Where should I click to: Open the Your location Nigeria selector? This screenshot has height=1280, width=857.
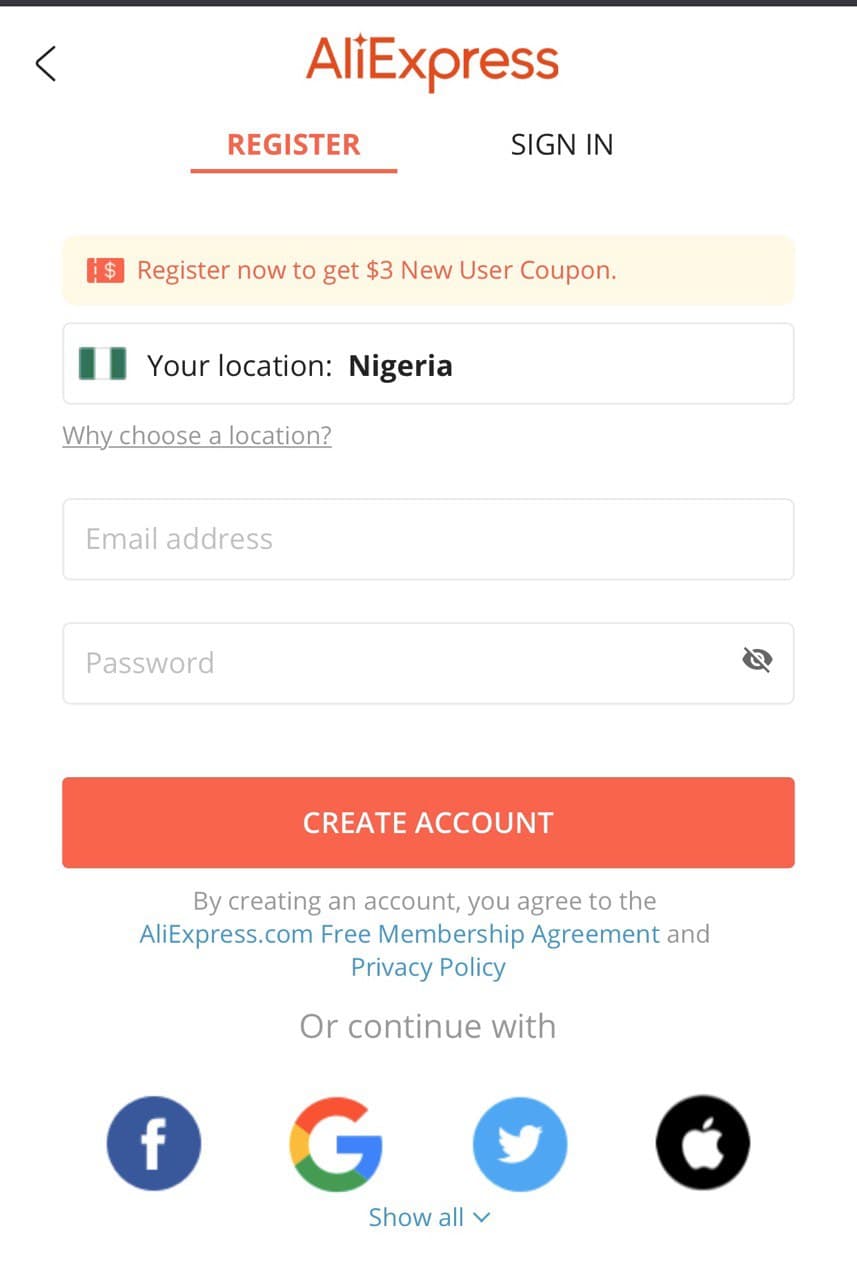428,364
